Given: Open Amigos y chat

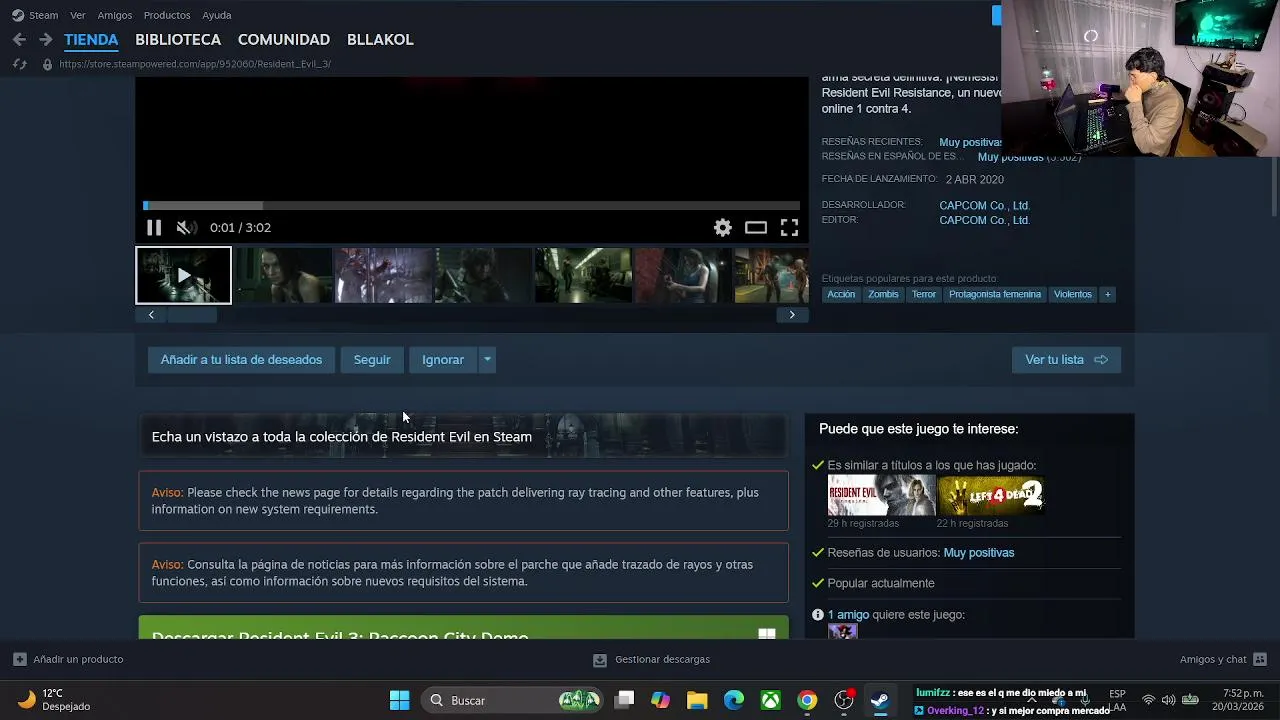Looking at the screenshot, I should click(1223, 660).
